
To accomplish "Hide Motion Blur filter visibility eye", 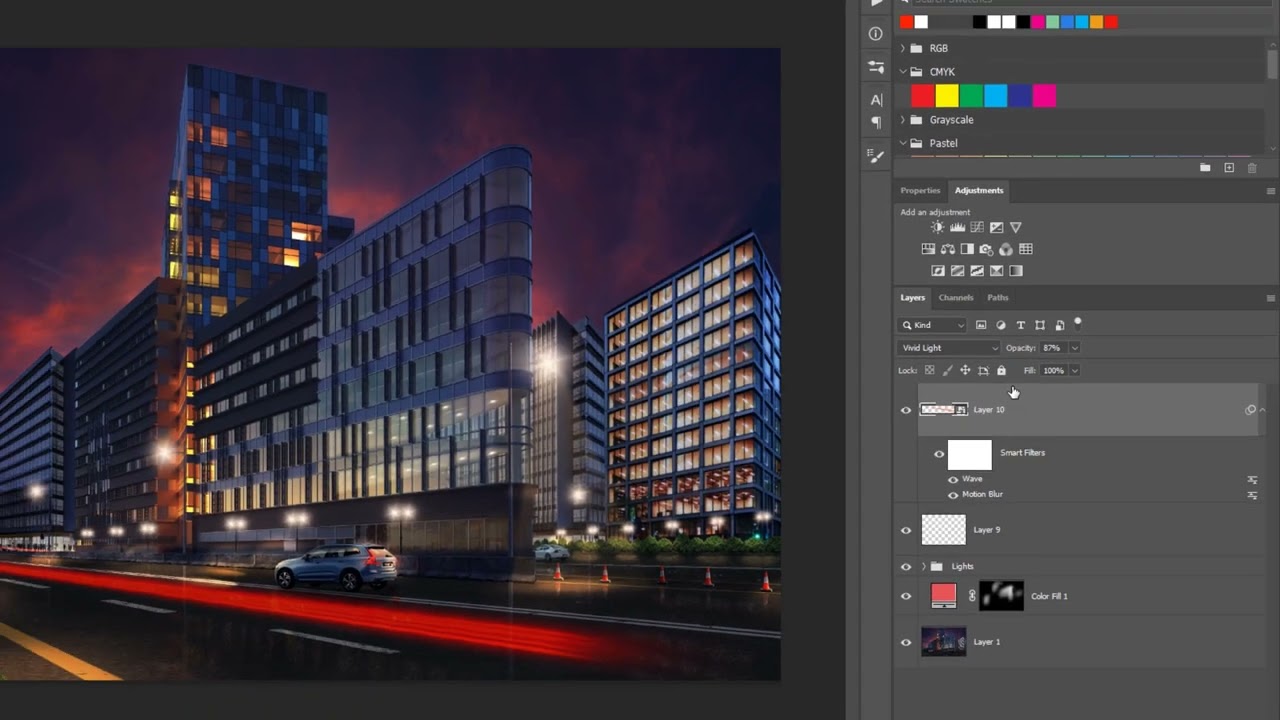I will pos(953,495).
